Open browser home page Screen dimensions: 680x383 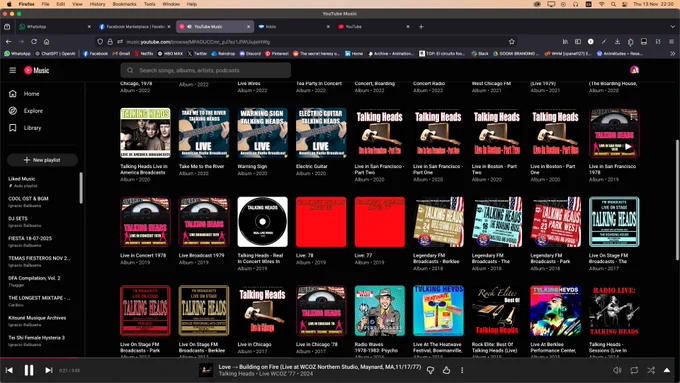(46, 42)
